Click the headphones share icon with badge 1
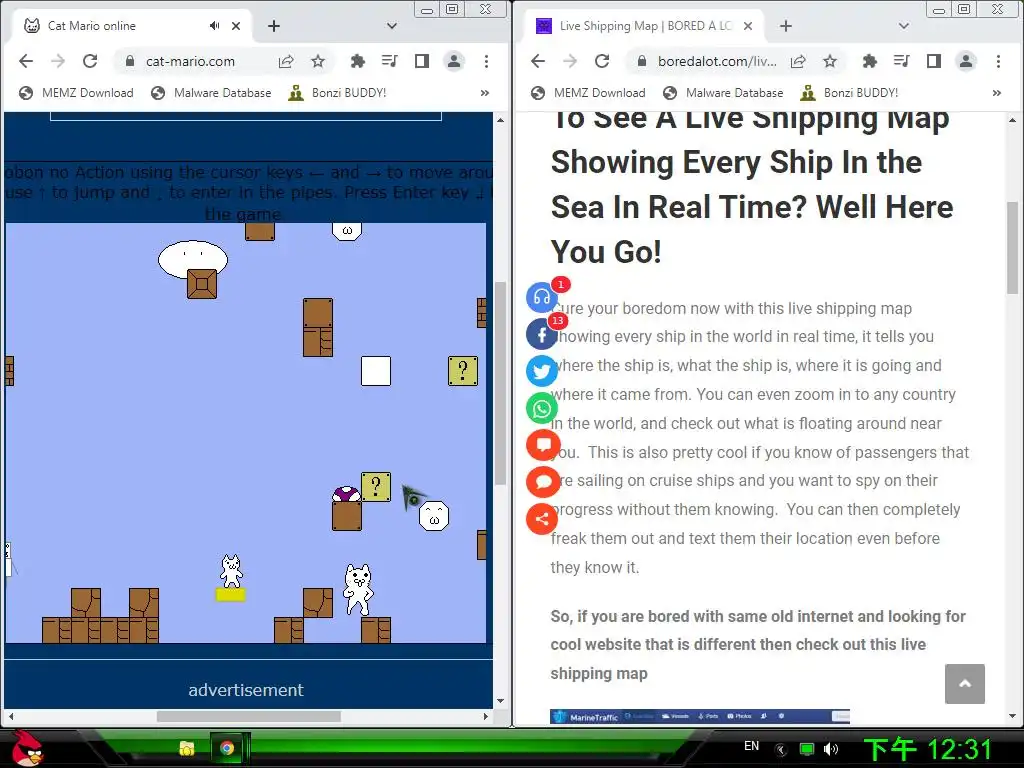Screen dimensions: 1024x768 pos(542,297)
